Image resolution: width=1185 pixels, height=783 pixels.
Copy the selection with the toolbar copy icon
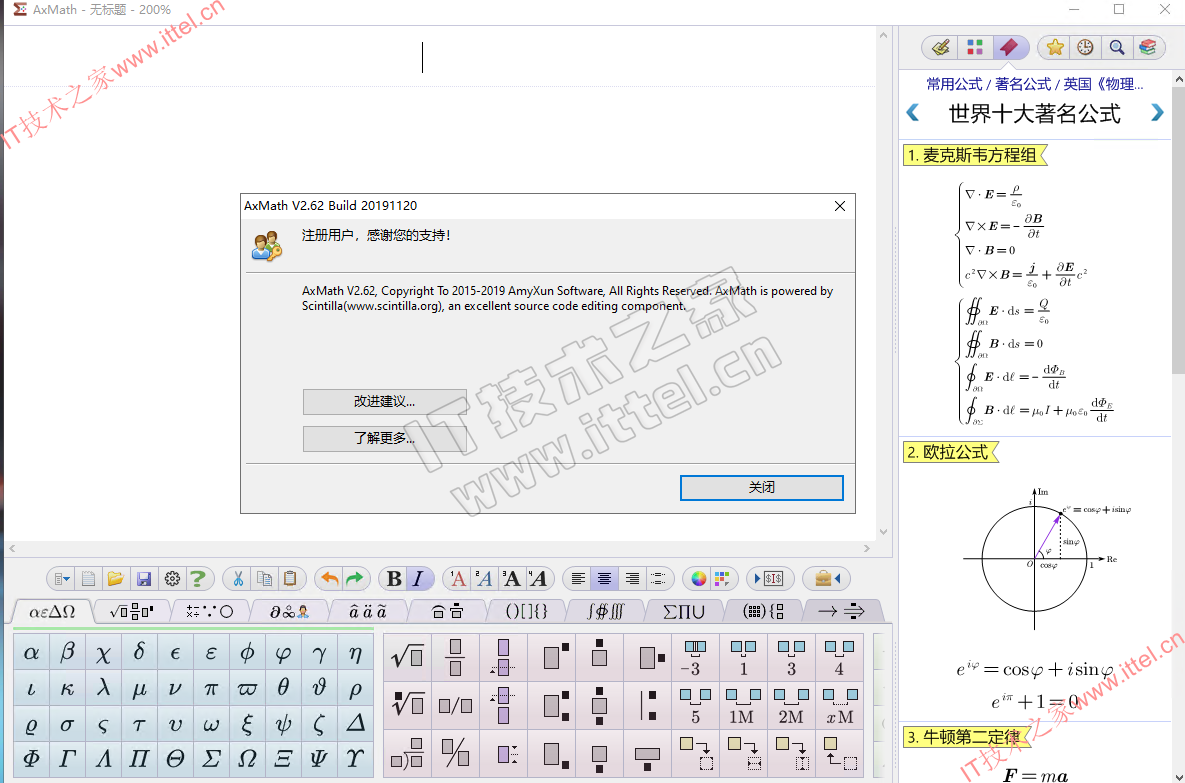point(265,579)
